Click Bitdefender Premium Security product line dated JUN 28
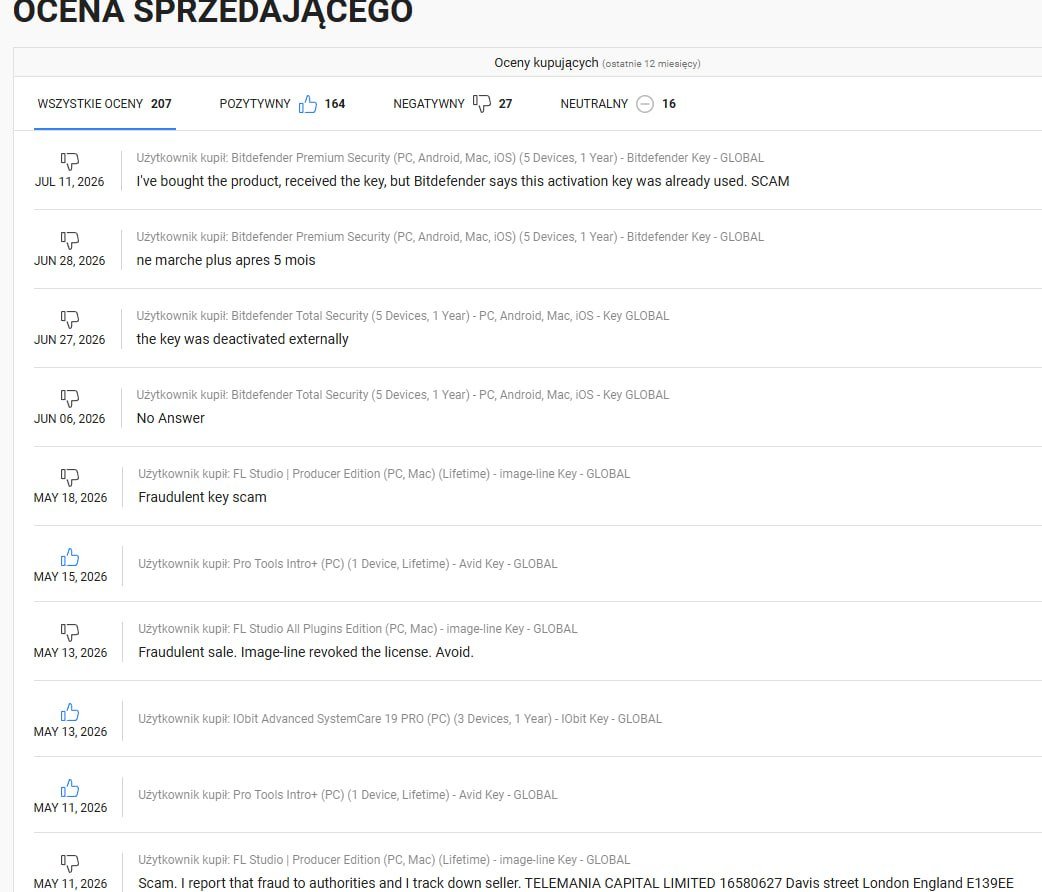The image size is (1042, 892). 450,237
